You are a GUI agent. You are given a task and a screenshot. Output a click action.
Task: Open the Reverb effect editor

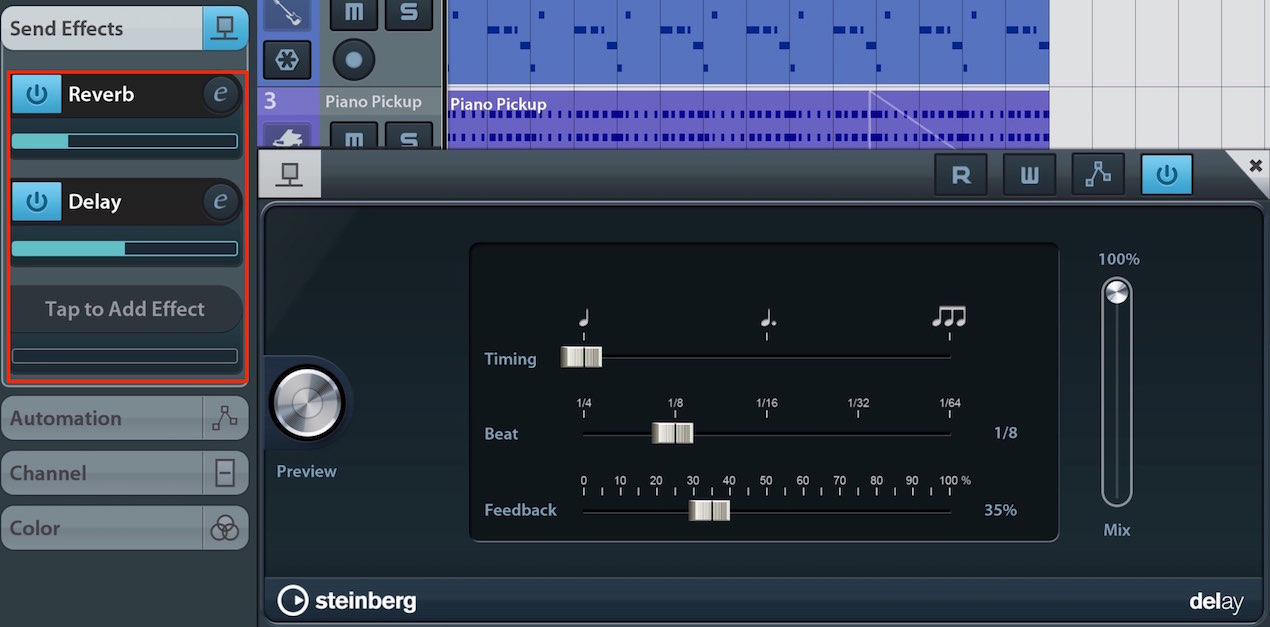click(x=221, y=94)
